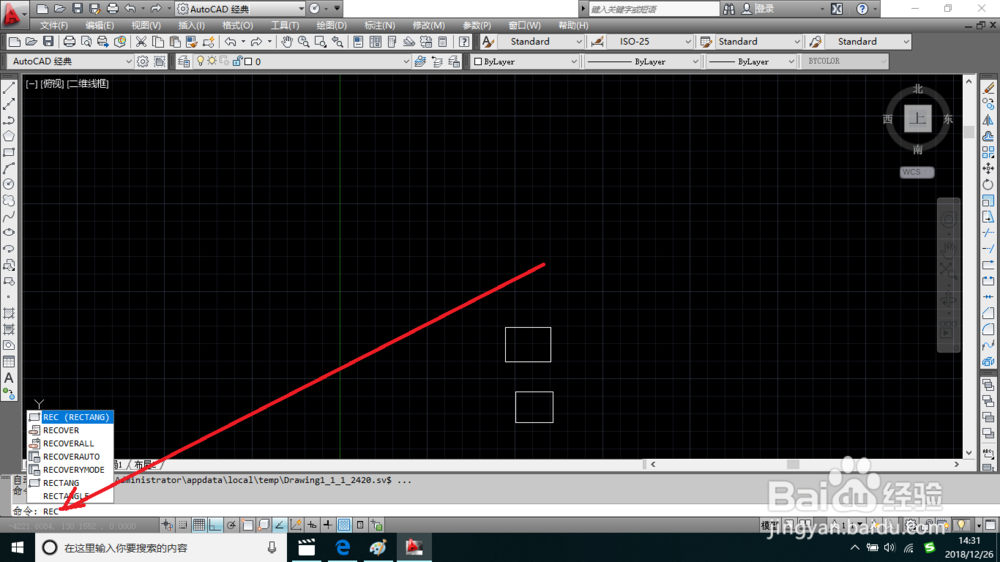Viewport: 1000px width, 562px height.
Task: Click the Erase tool in modify toolbar
Action: pos(988,88)
